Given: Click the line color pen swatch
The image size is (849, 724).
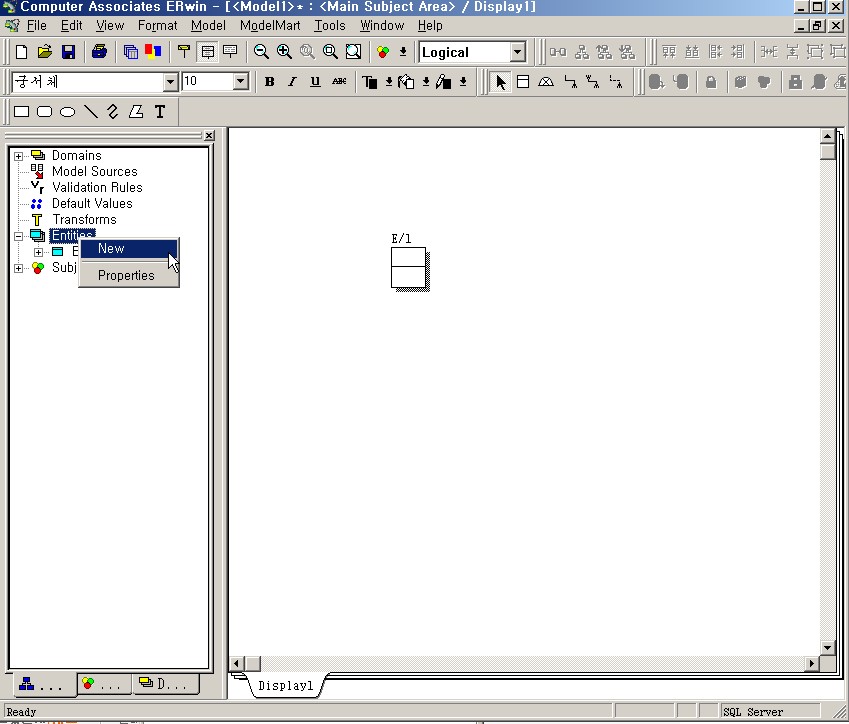Looking at the screenshot, I should tap(443, 82).
